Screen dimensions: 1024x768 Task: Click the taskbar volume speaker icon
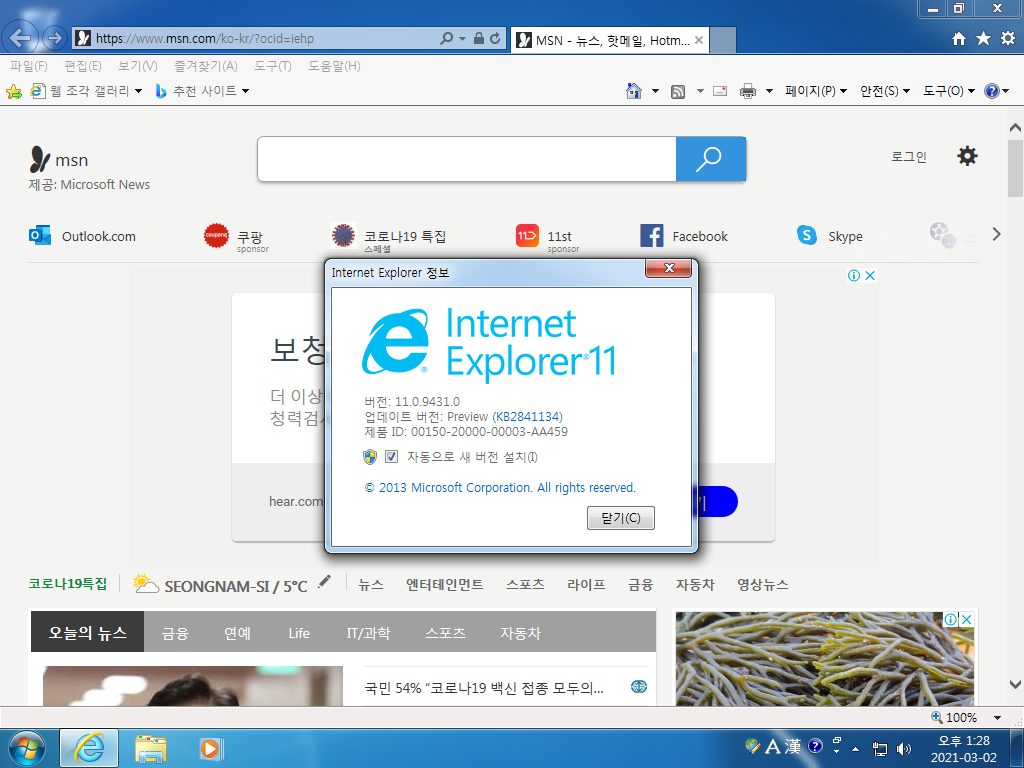pos(904,749)
